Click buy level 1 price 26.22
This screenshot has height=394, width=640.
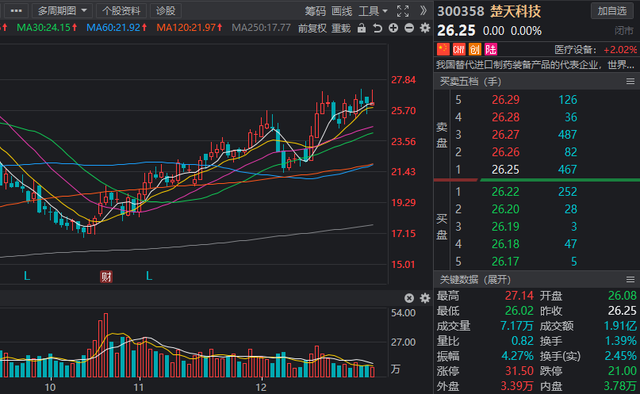(506, 191)
